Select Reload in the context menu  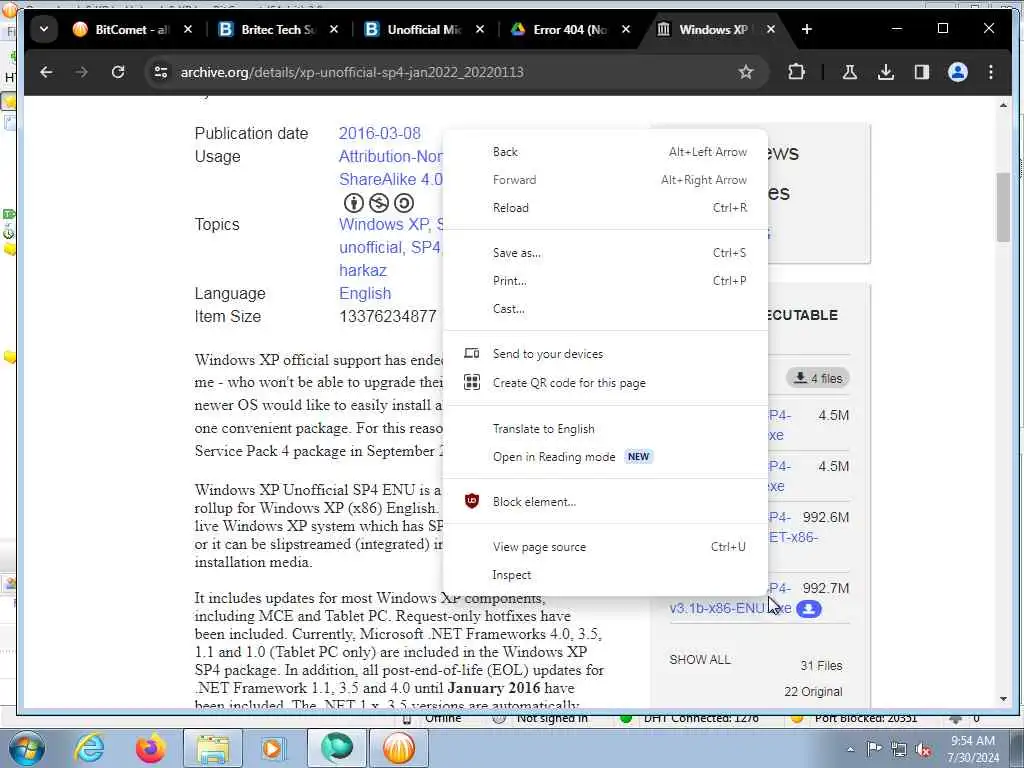(605, 208)
